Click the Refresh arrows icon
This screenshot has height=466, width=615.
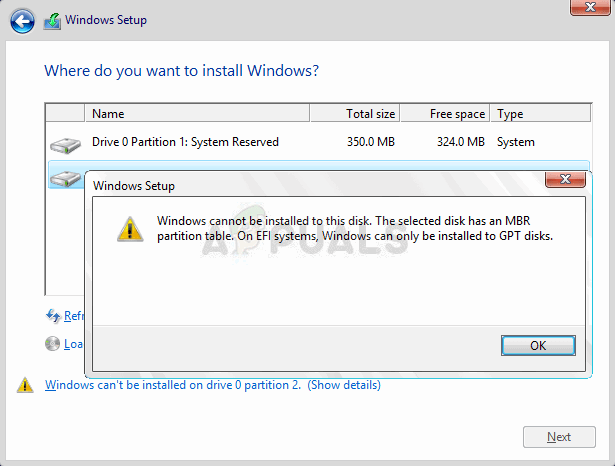click(53, 316)
